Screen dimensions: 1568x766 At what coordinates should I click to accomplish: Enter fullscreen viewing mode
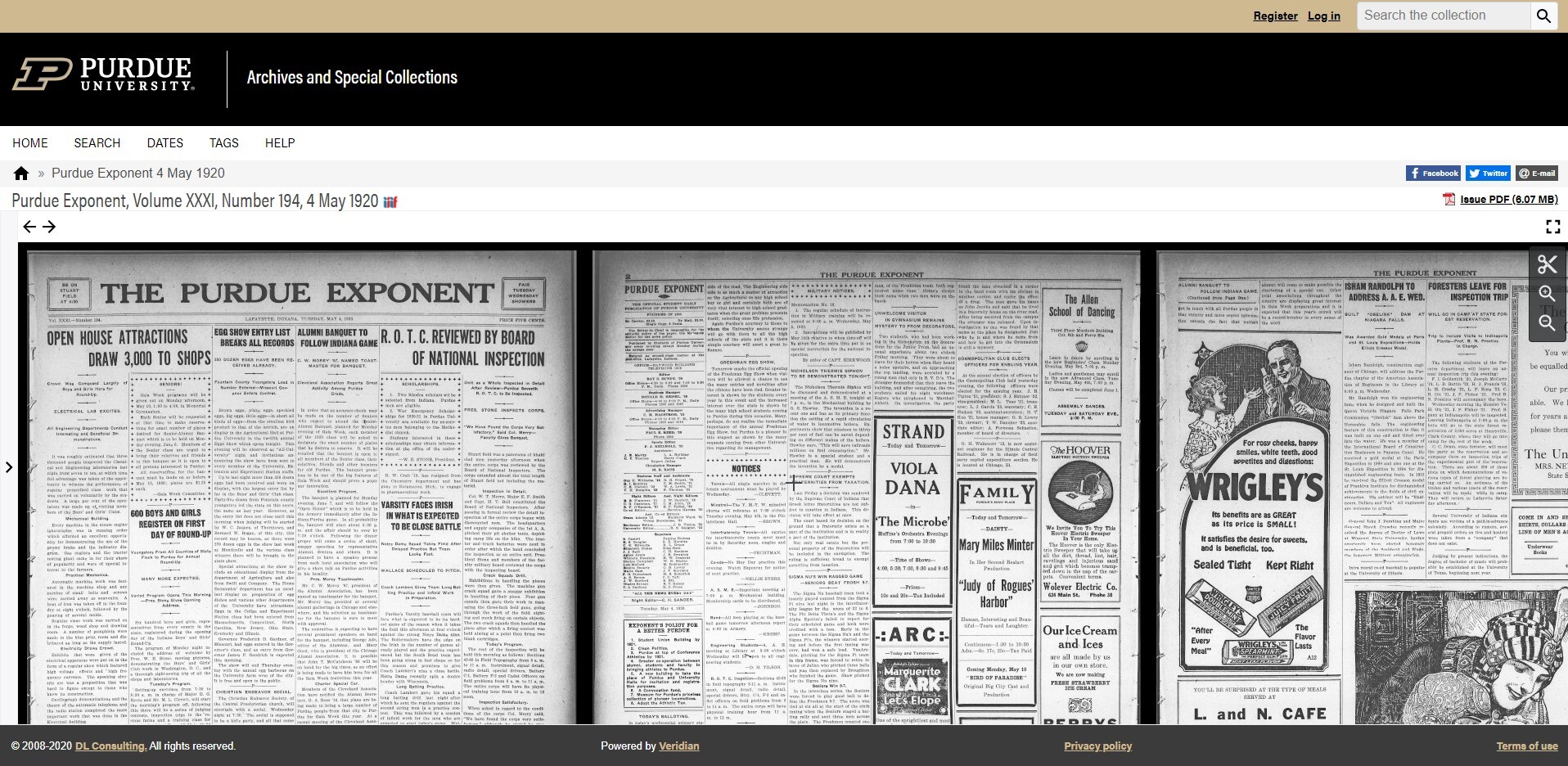[x=1552, y=227]
